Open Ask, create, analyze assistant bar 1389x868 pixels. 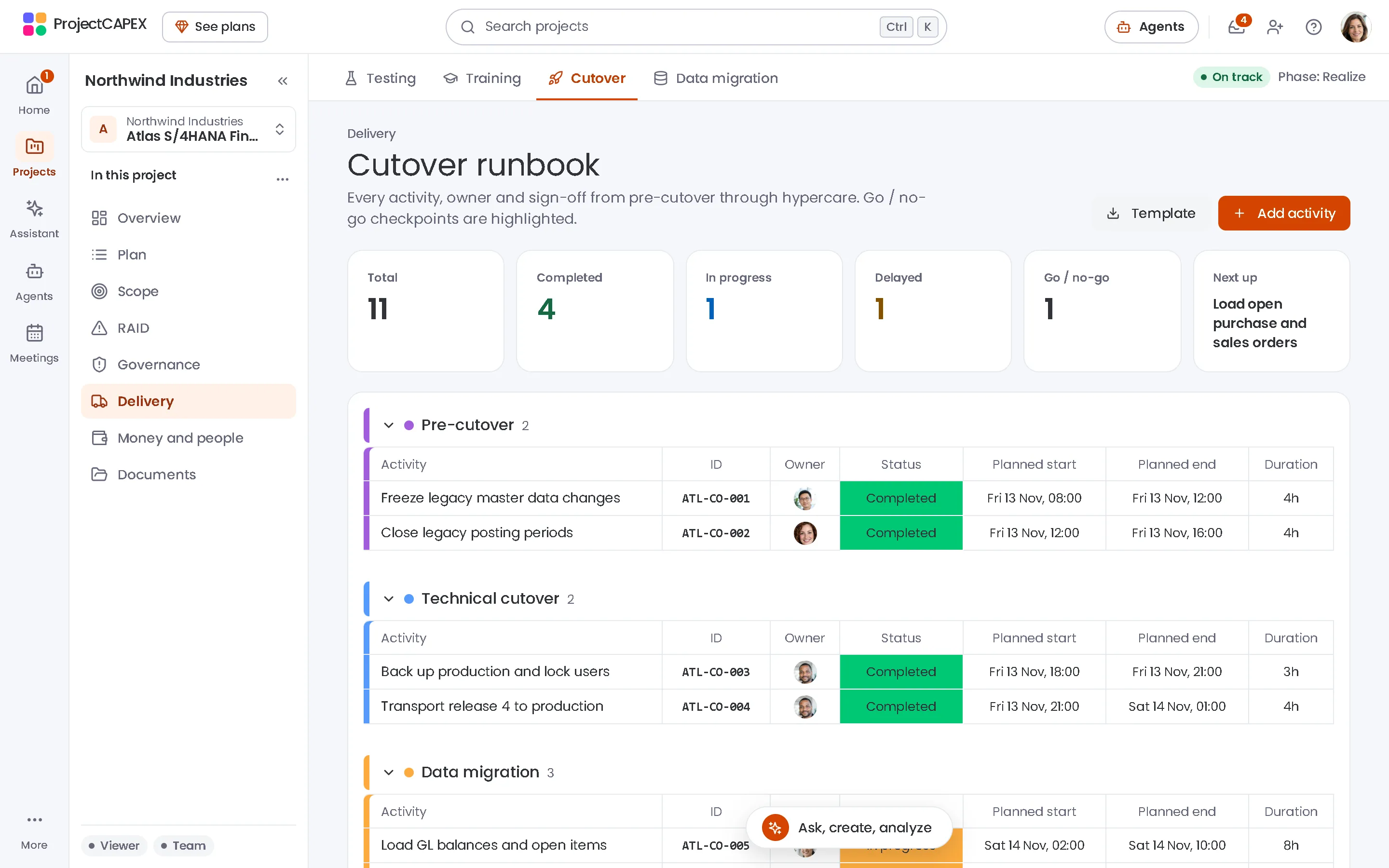tap(849, 828)
